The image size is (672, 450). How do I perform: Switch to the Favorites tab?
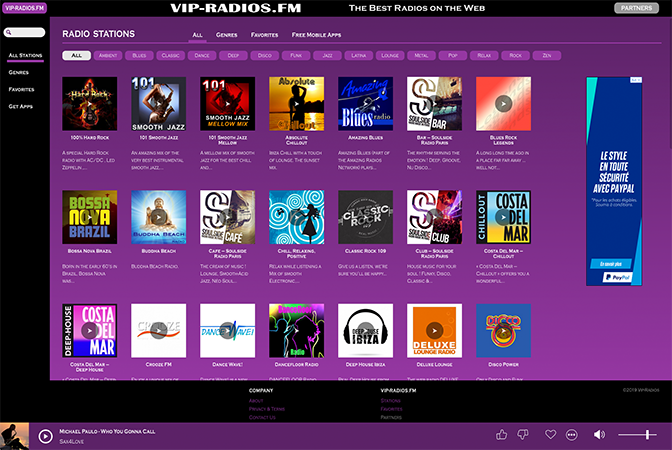coord(264,35)
